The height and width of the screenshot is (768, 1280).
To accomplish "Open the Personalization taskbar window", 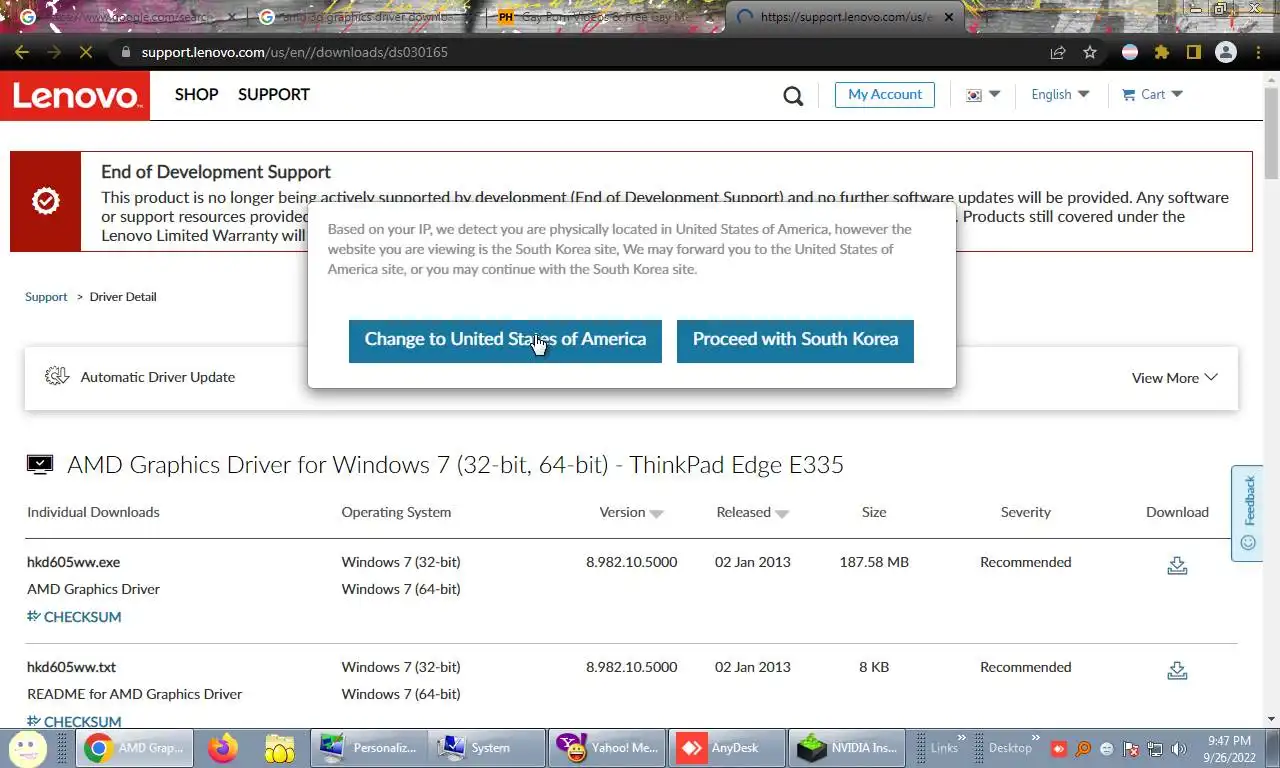I will tap(369, 747).
